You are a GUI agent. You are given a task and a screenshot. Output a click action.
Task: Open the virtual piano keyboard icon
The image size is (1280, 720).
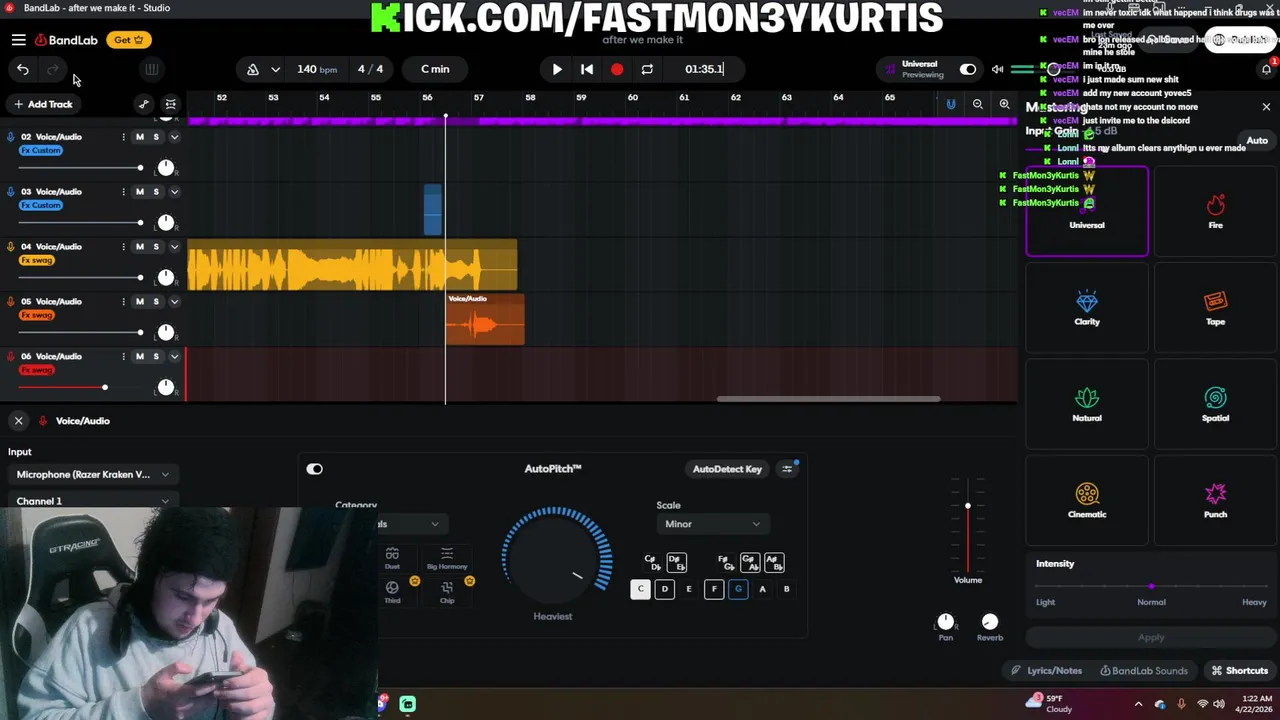tap(151, 69)
